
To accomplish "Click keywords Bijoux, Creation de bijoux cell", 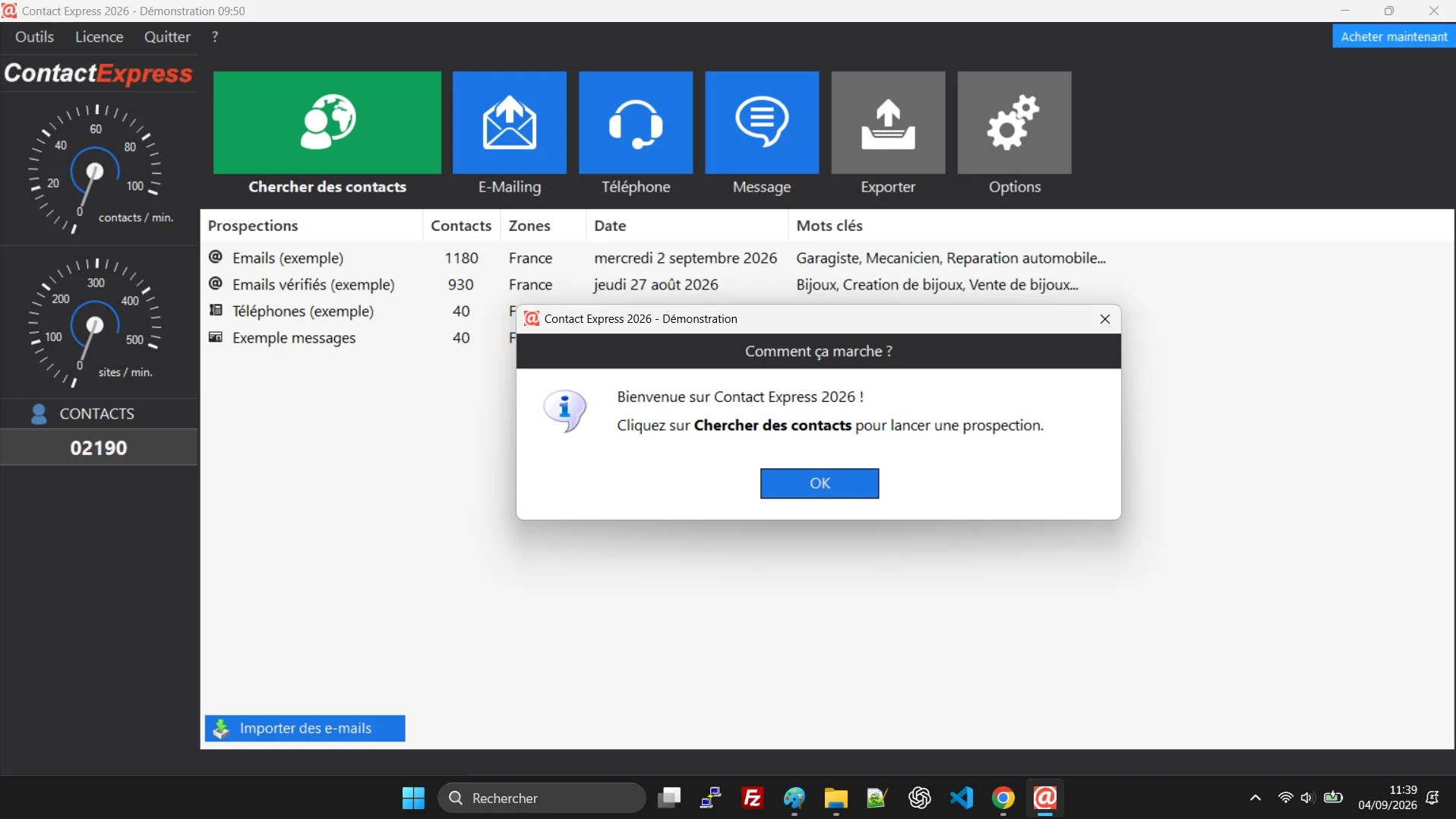I will 937,285.
